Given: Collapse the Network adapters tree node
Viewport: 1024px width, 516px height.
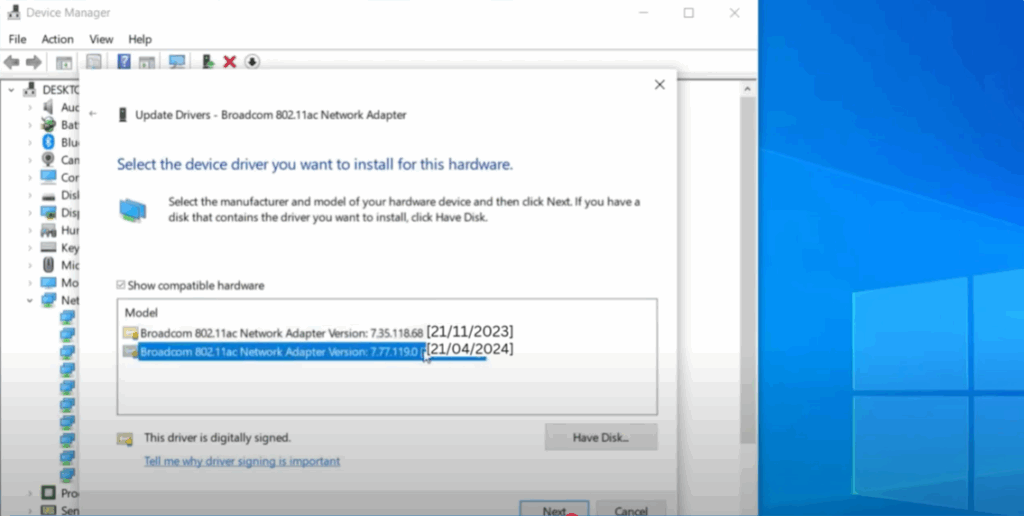Looking at the screenshot, I should (x=29, y=300).
